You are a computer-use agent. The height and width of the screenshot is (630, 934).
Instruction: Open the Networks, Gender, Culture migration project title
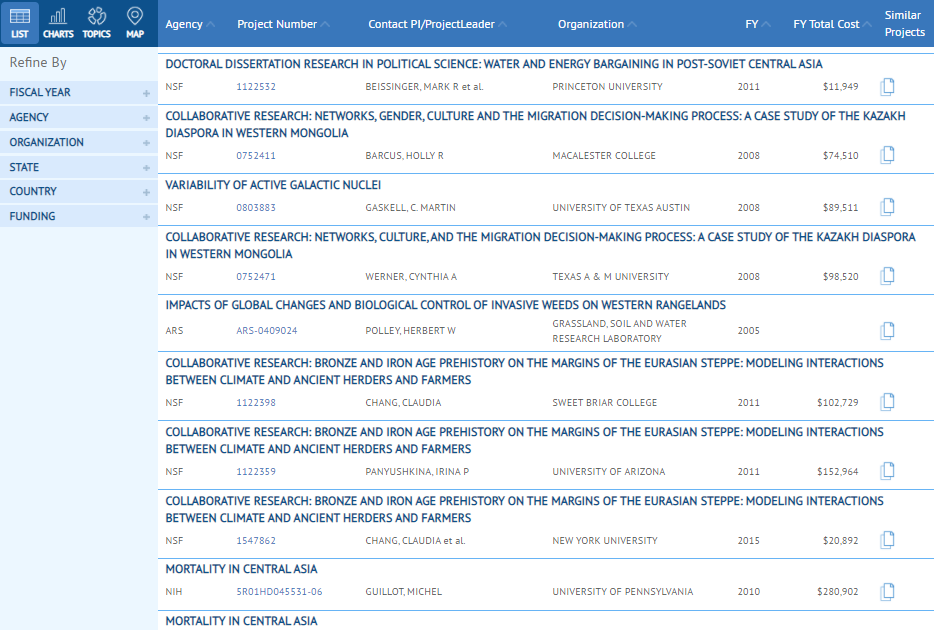click(x=536, y=124)
